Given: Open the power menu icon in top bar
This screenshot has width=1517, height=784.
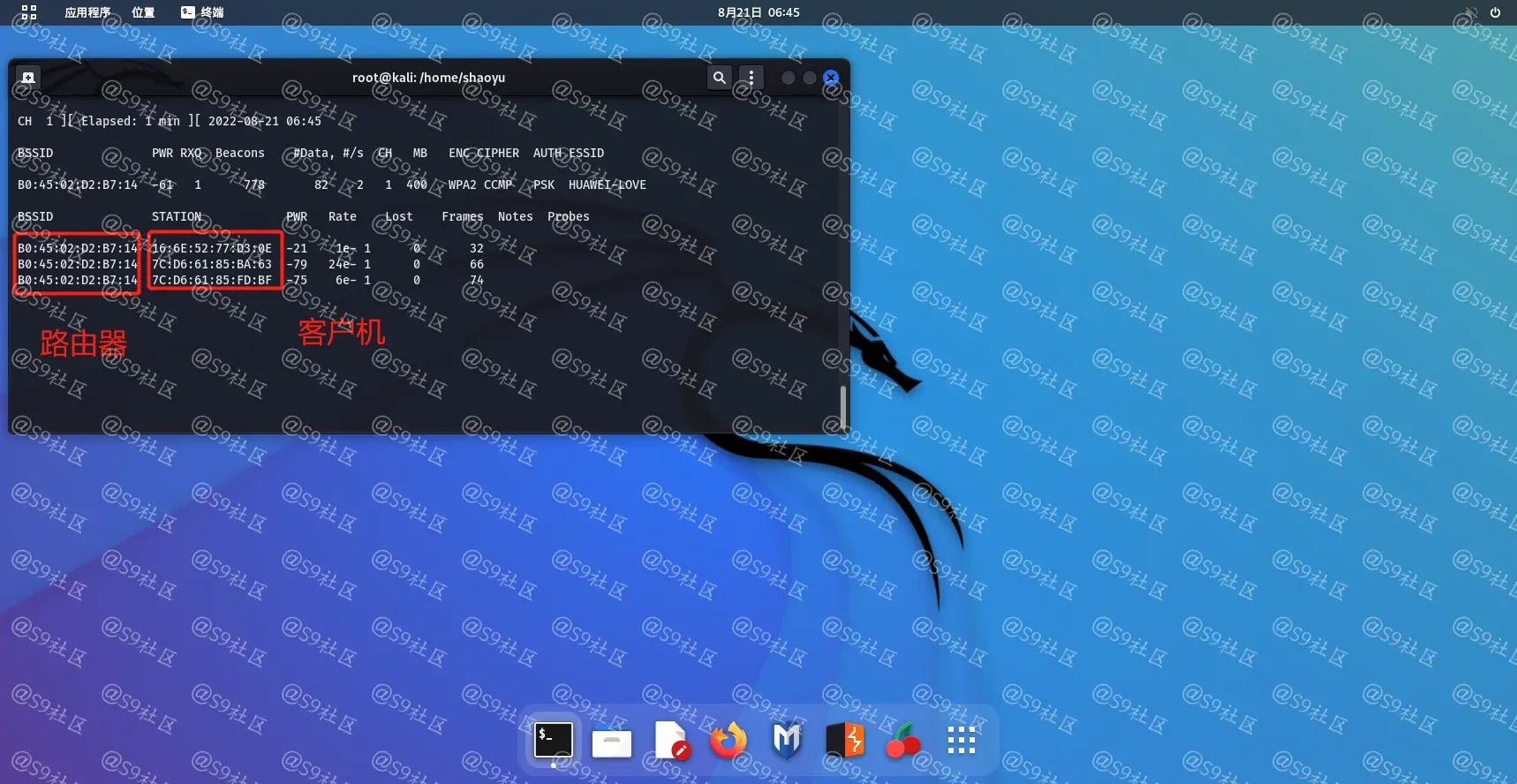Looking at the screenshot, I should pyautogui.click(x=1495, y=12).
